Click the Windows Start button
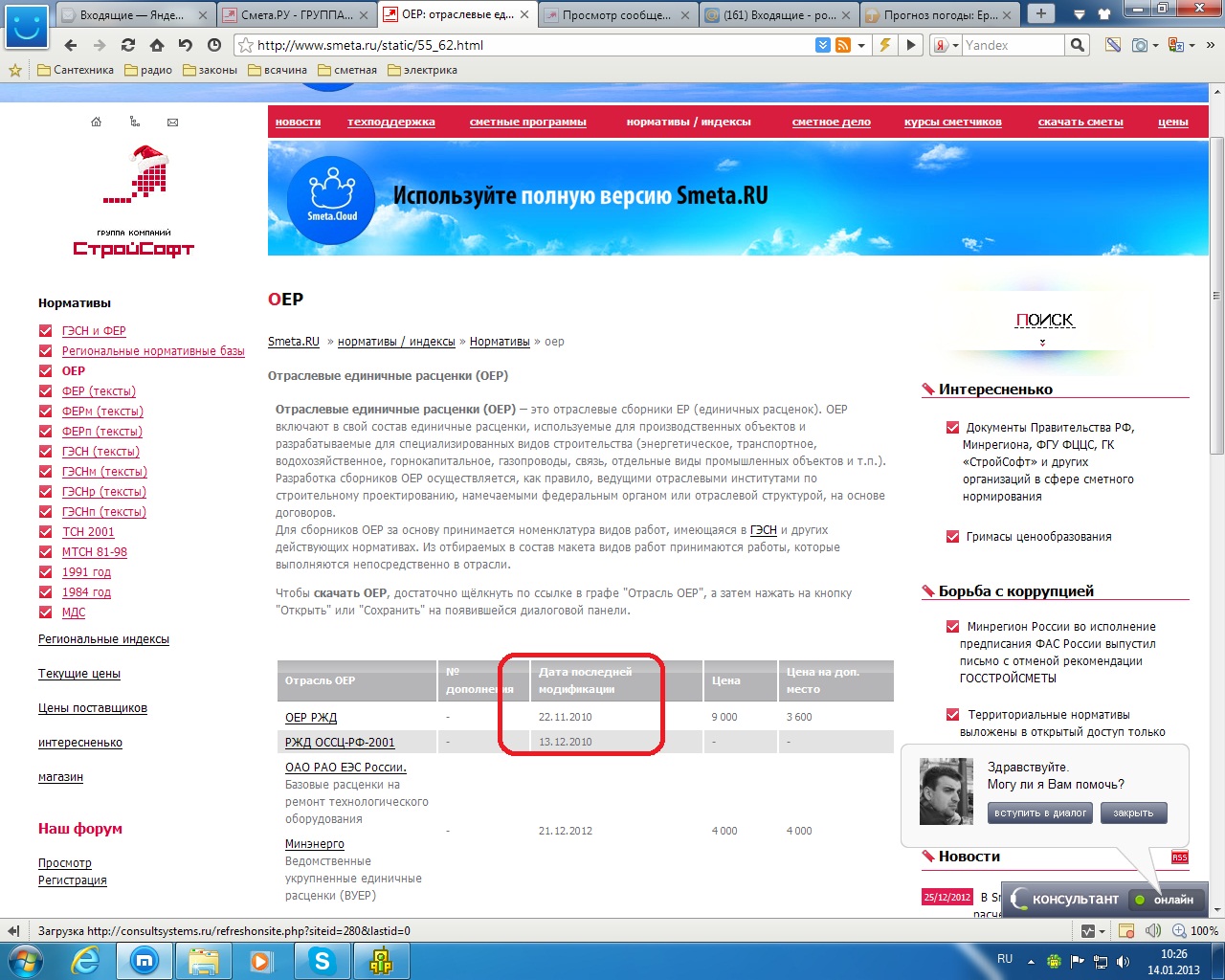The width and height of the screenshot is (1225, 980). click(25, 961)
